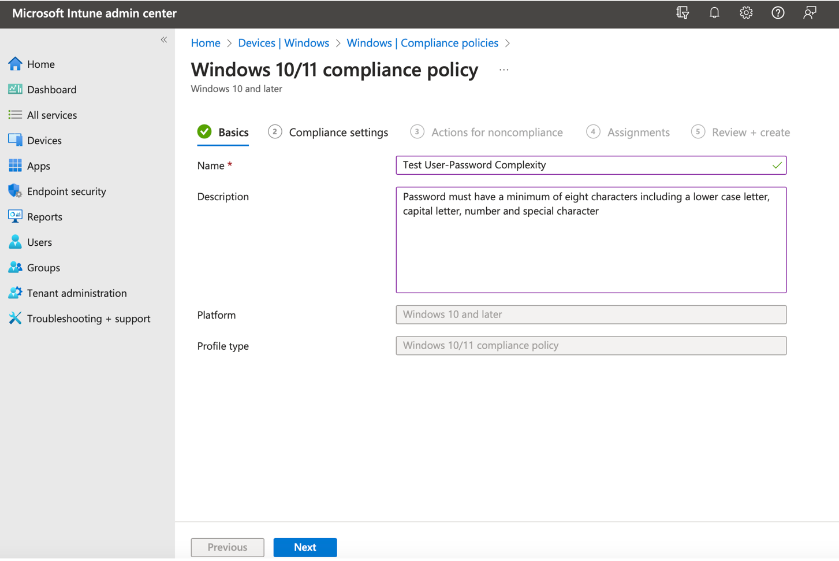The width and height of the screenshot is (839, 561).
Task: Click the Troubleshooting + support tools icon
Action: click(x=15, y=318)
